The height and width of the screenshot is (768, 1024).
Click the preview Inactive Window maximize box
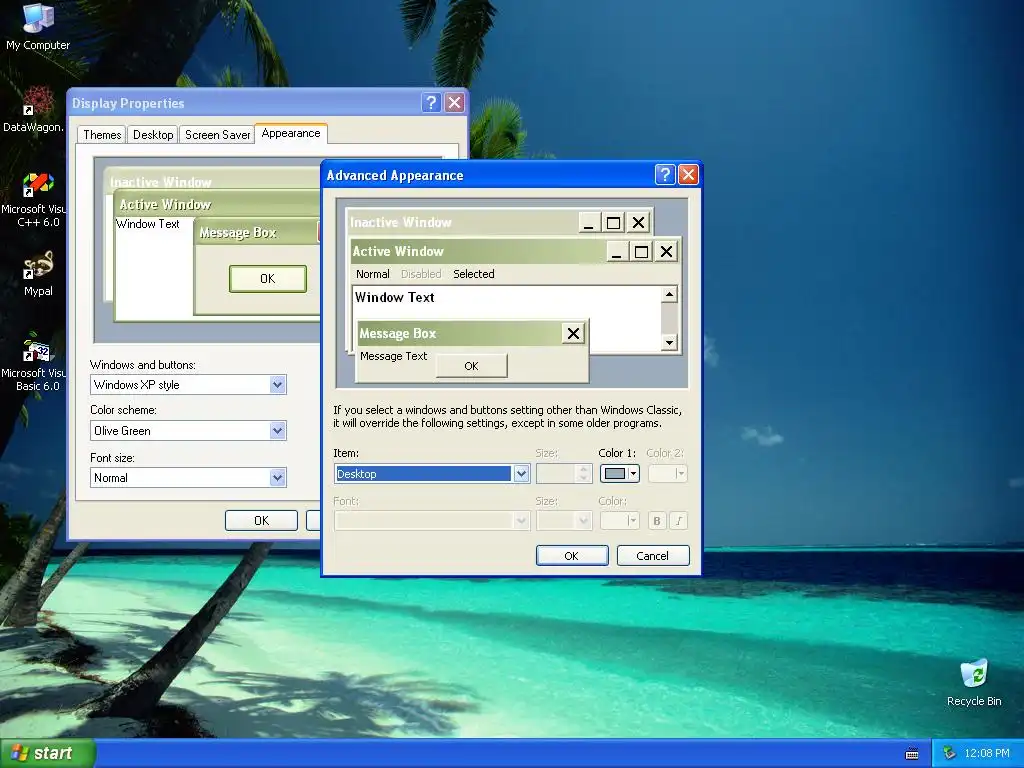point(613,223)
